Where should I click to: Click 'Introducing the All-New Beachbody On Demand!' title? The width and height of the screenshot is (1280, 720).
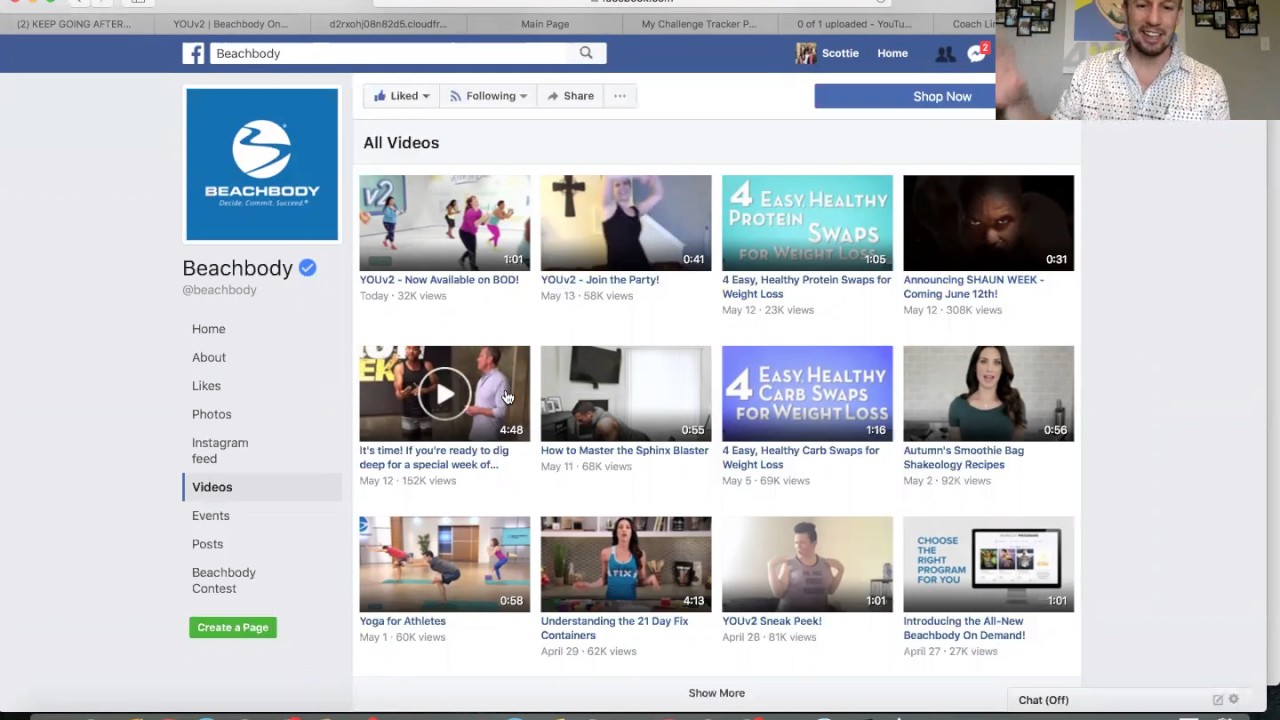click(964, 628)
